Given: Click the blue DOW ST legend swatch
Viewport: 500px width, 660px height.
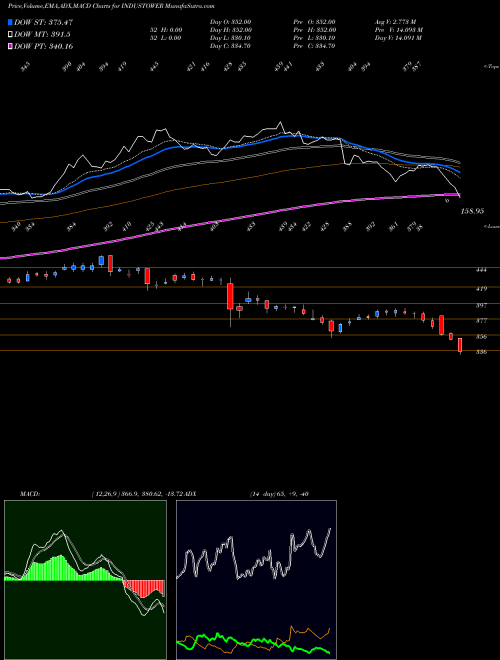Looking at the screenshot, I should (11, 22).
